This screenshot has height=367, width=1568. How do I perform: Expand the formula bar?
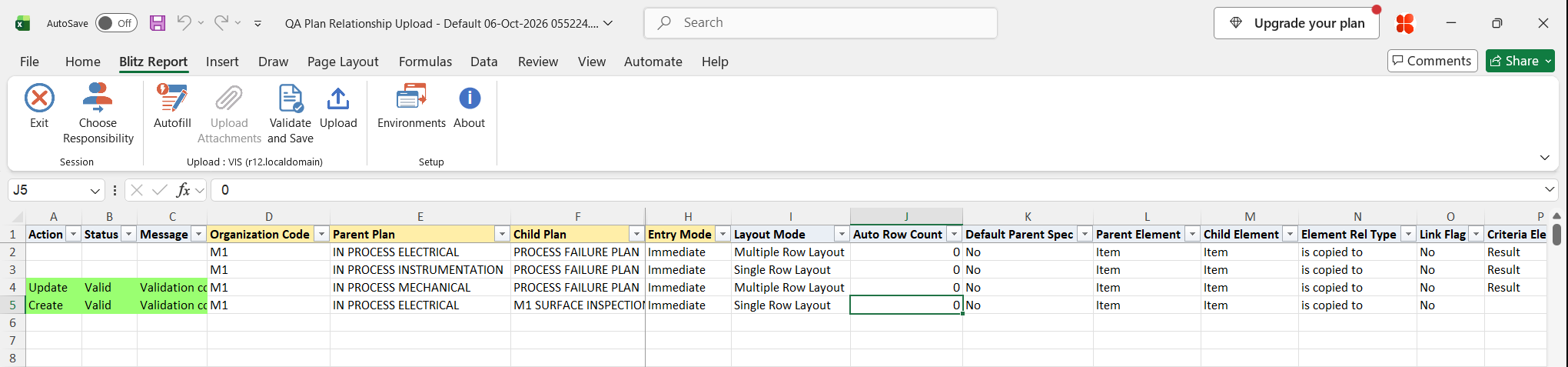[x=1550, y=189]
